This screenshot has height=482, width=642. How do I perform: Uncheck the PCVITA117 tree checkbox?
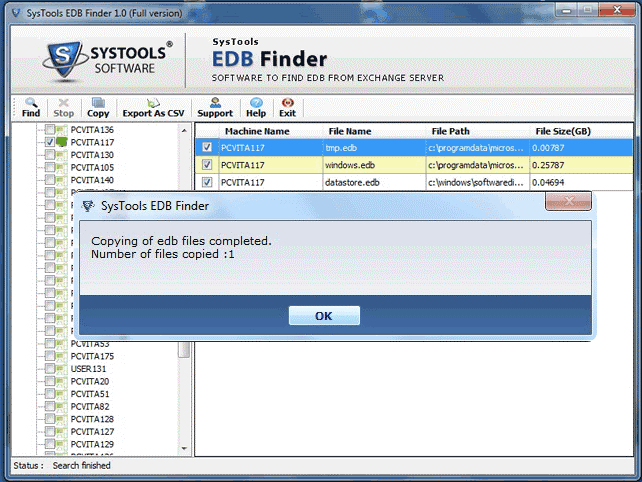coord(49,143)
